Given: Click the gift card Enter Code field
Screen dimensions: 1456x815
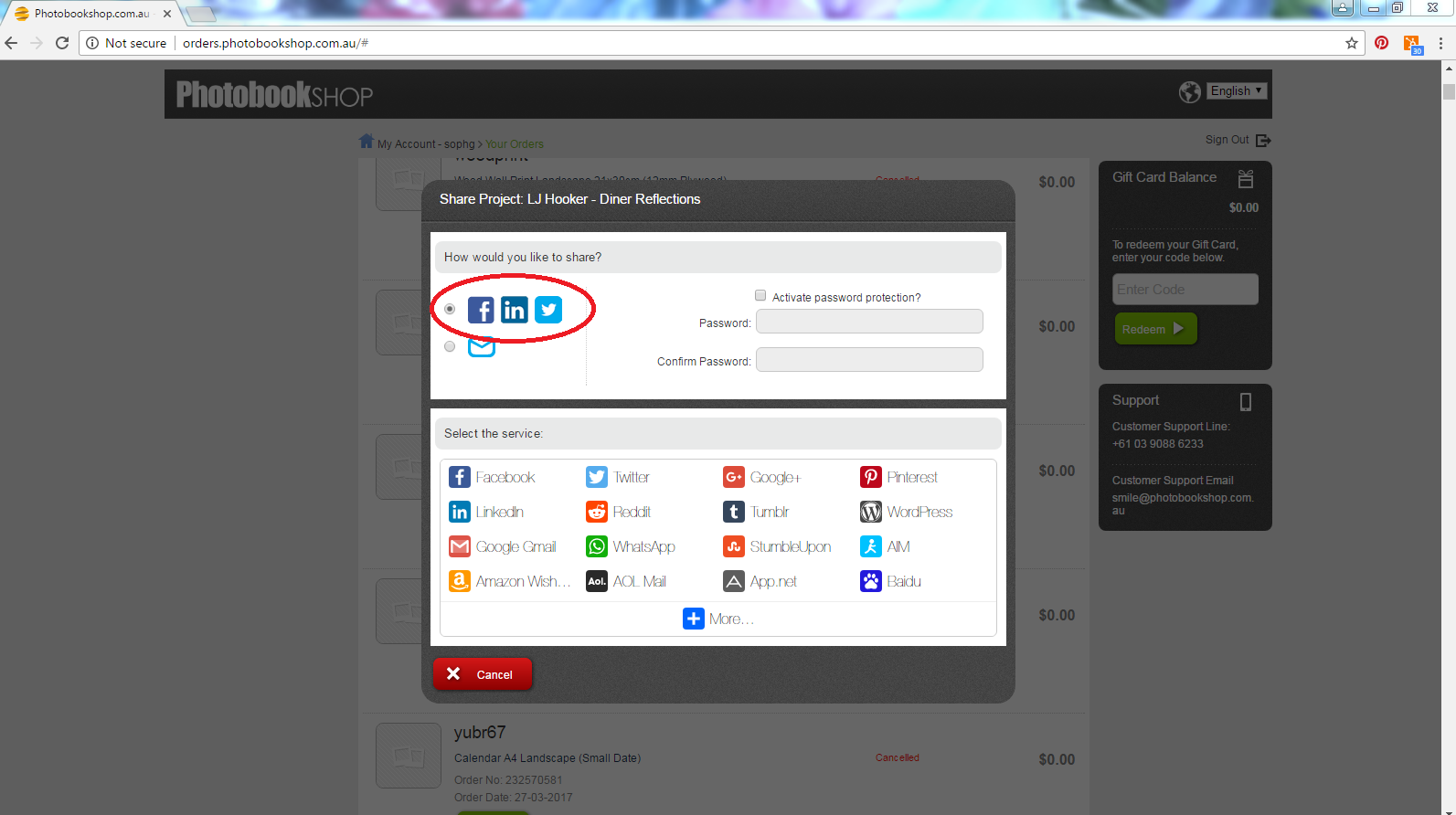Looking at the screenshot, I should click(1185, 290).
